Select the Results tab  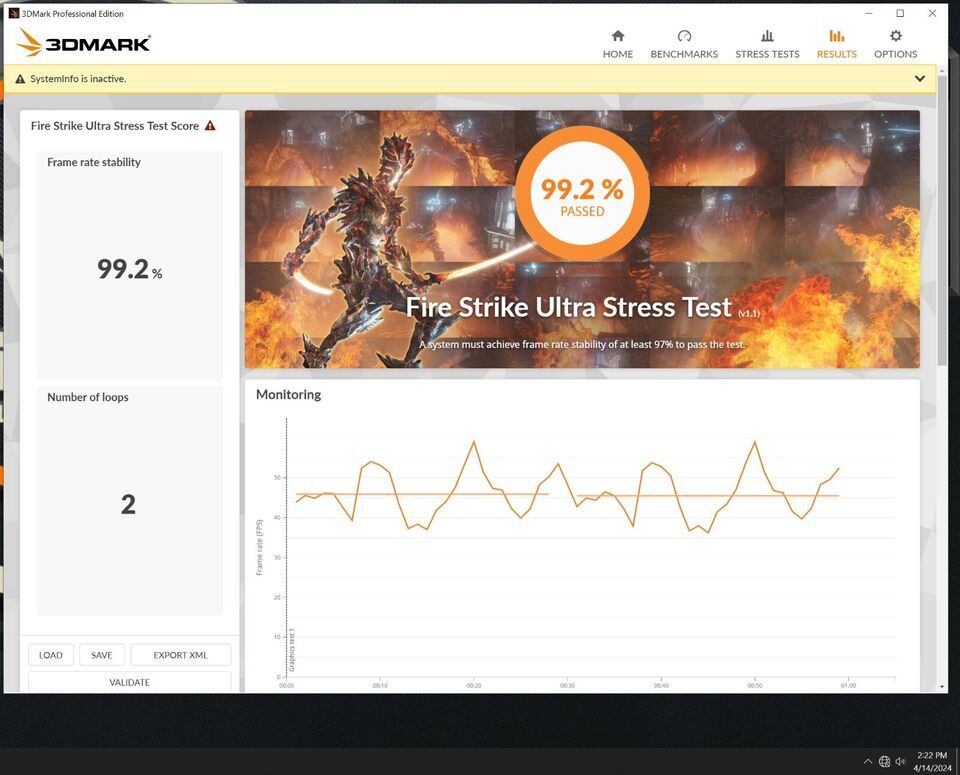point(836,44)
